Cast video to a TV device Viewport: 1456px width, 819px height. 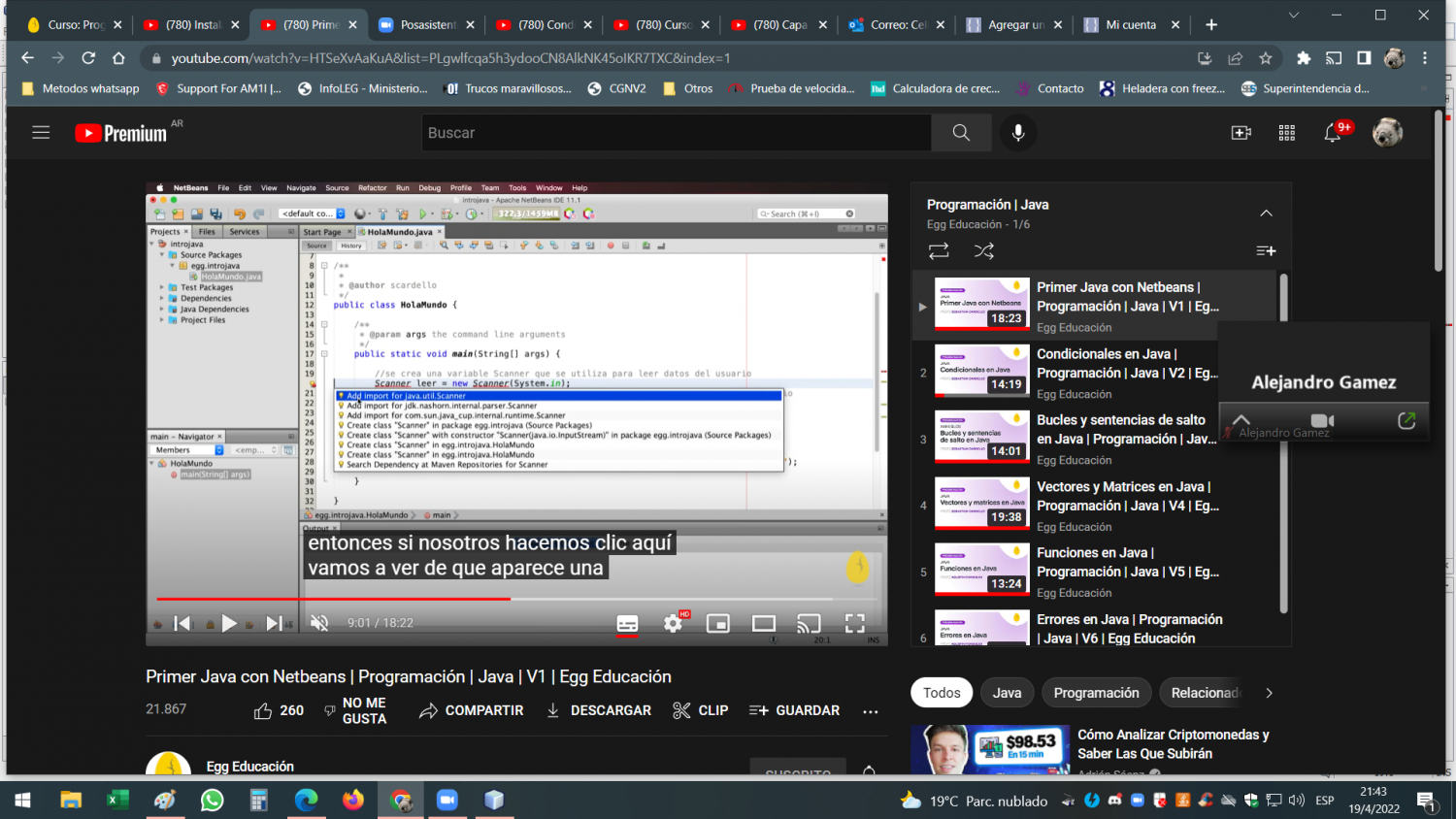click(x=809, y=623)
